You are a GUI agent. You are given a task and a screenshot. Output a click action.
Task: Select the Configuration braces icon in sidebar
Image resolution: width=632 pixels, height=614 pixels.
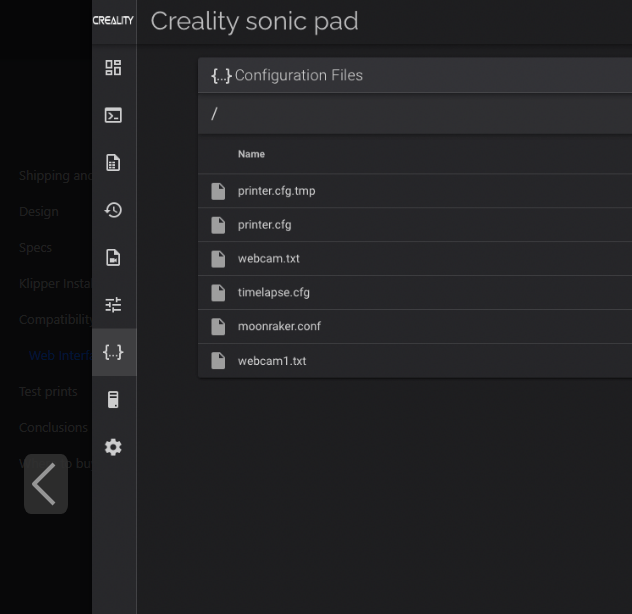coord(113,352)
